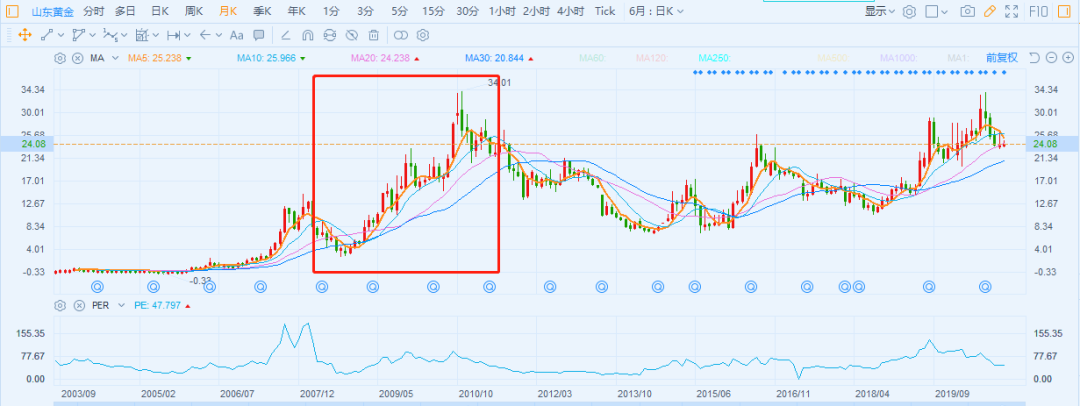Expand measurement tool options arrow

(187, 34)
